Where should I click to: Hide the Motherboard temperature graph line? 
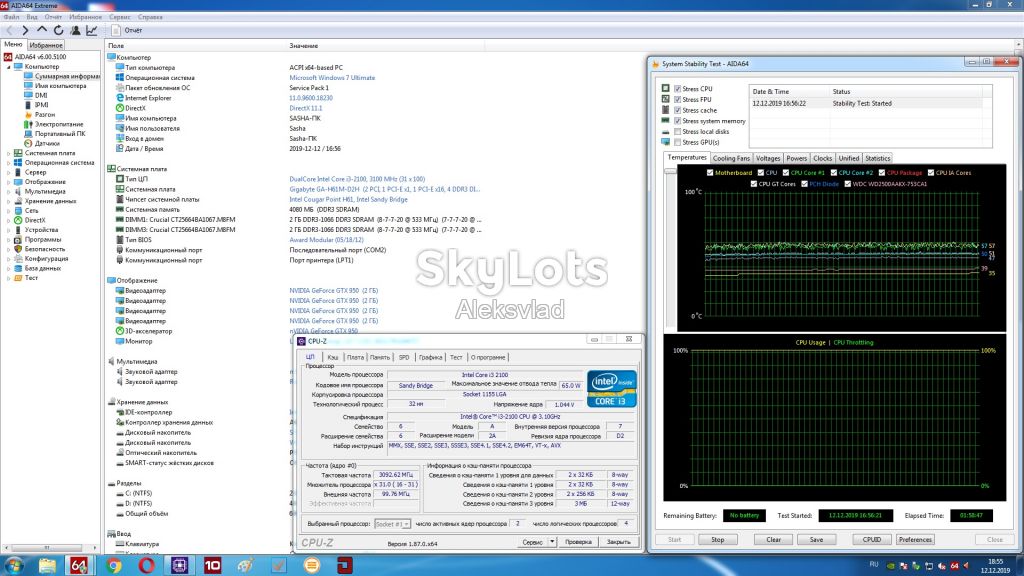pyautogui.click(x=710, y=173)
